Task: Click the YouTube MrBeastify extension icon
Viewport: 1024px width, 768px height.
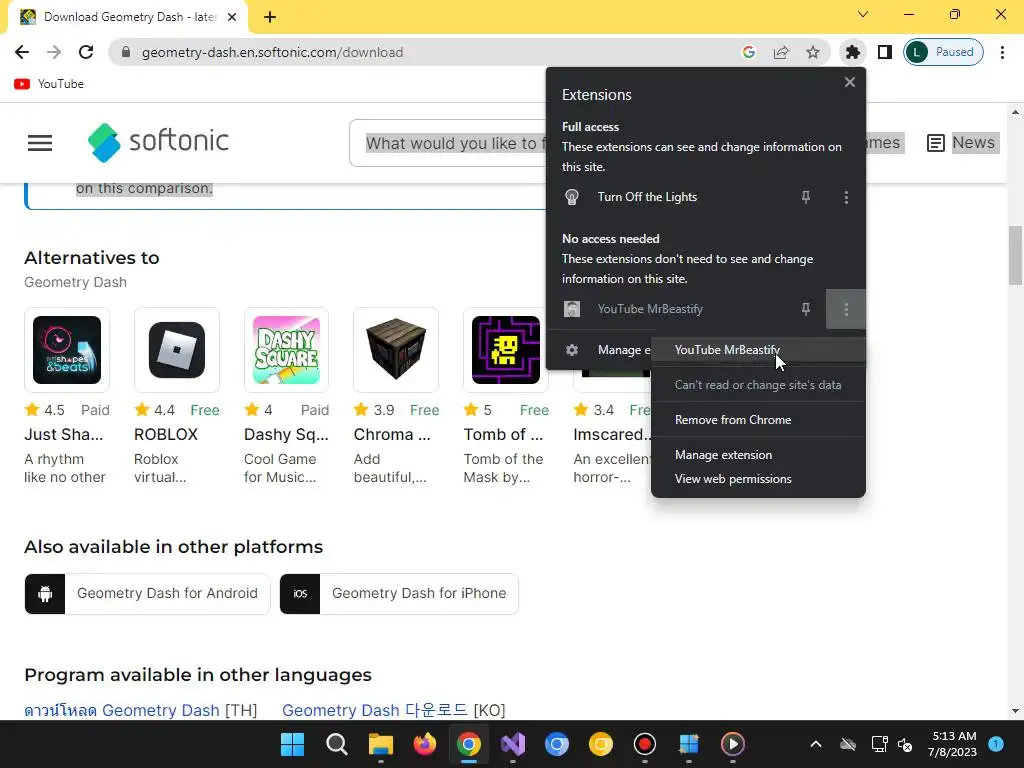Action: click(571, 309)
